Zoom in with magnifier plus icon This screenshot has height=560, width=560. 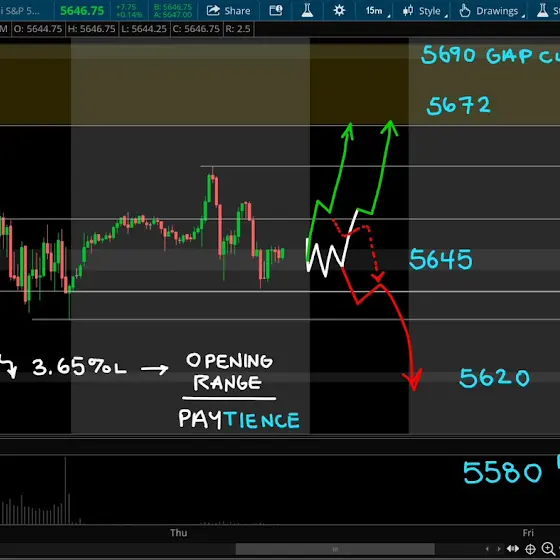coord(548,548)
